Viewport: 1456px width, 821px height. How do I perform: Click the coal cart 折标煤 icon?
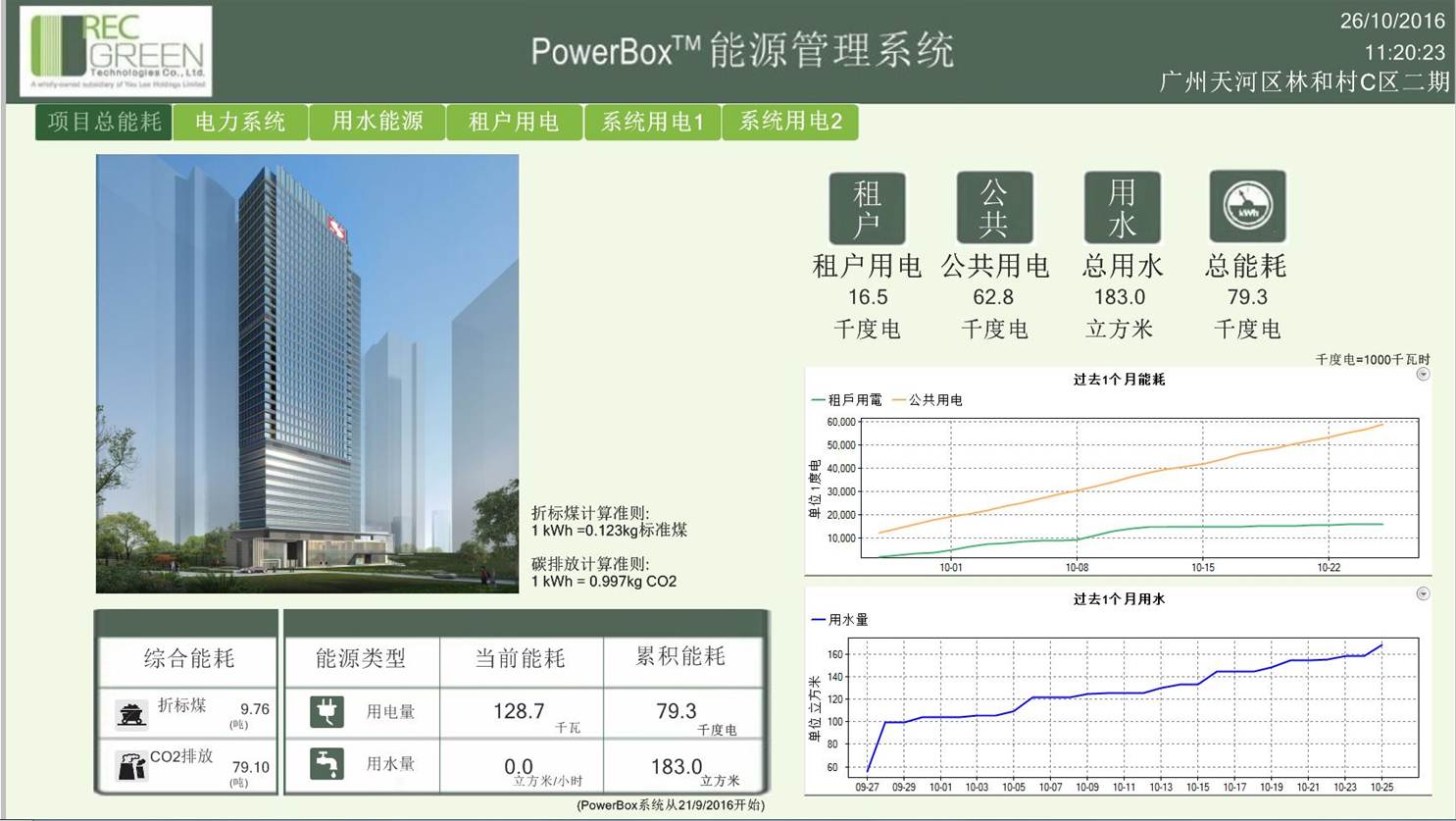tap(130, 714)
